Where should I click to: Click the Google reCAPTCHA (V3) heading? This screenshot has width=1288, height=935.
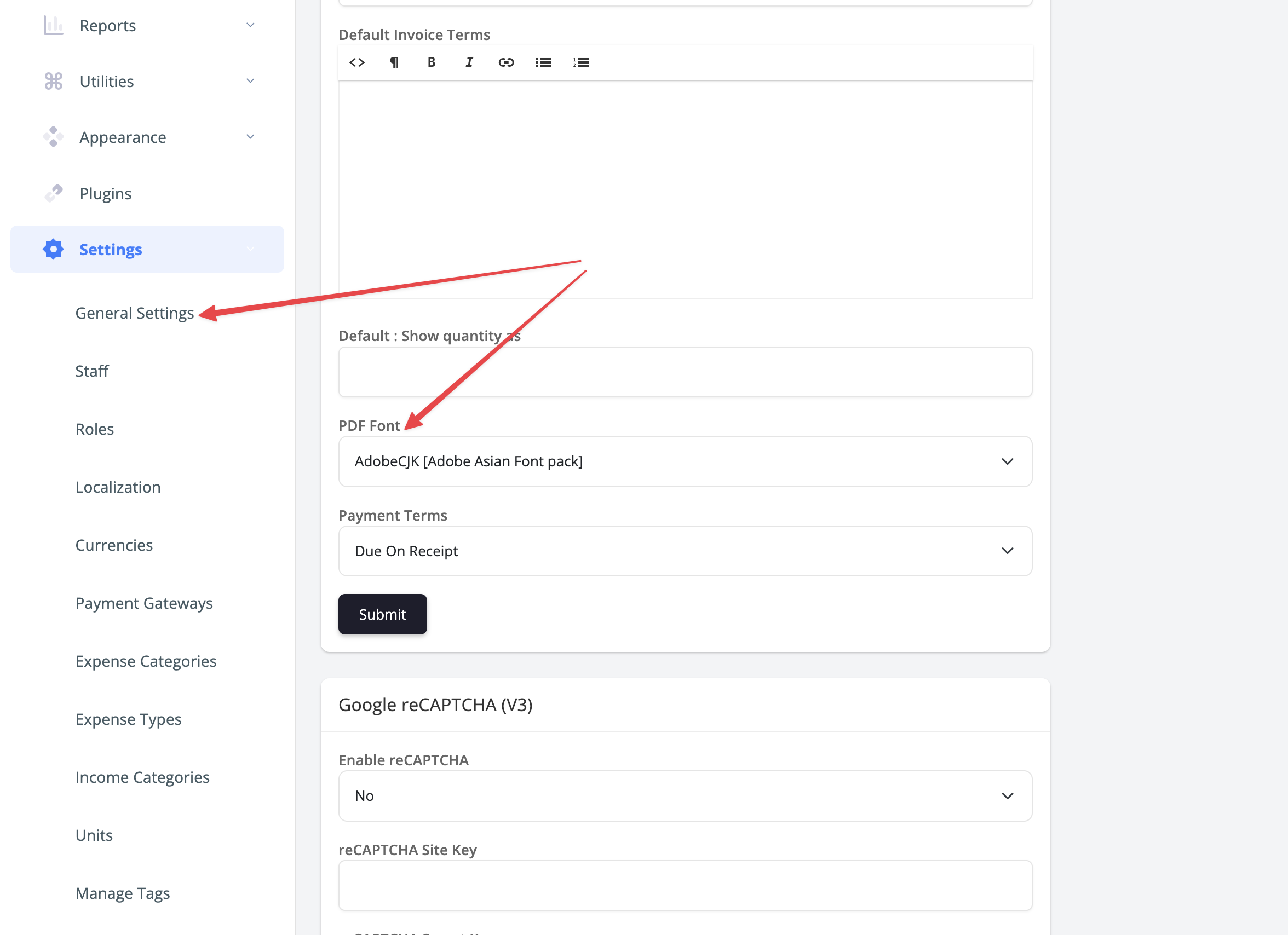coord(435,705)
